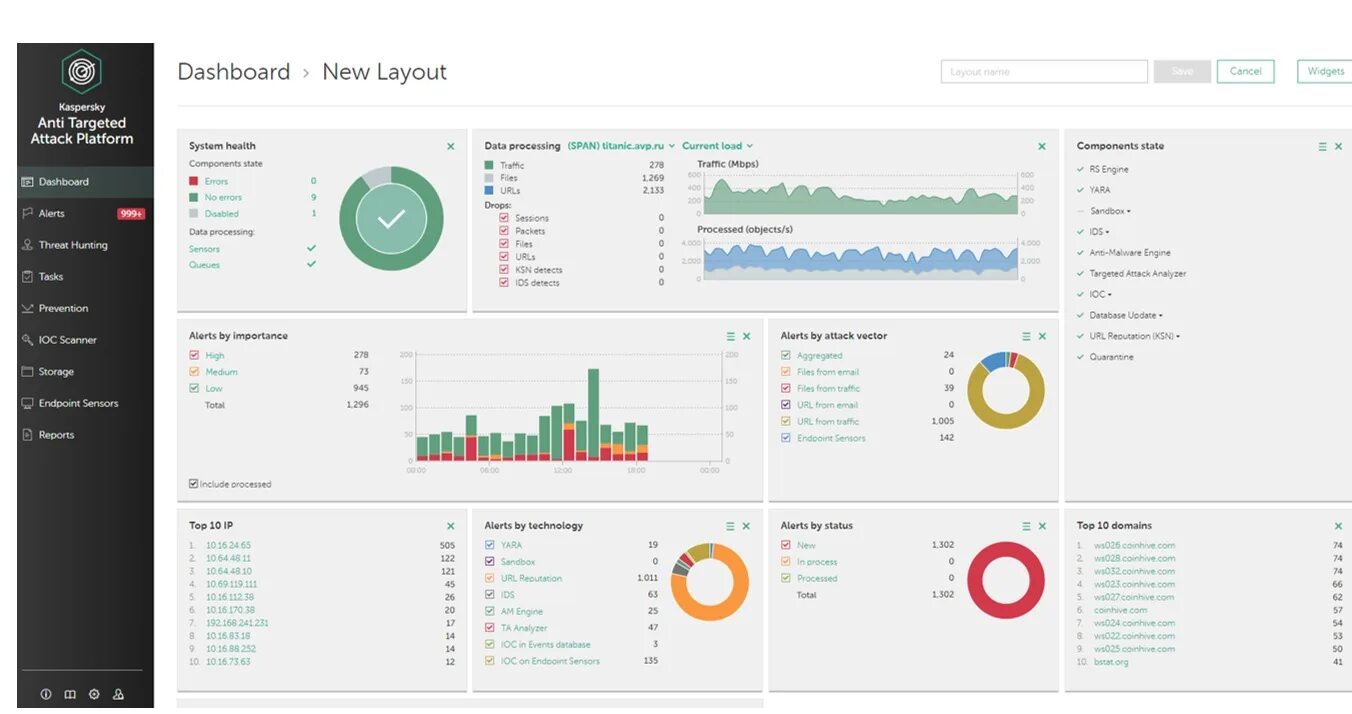
Task: Click the Layout name input field
Action: coord(1044,72)
